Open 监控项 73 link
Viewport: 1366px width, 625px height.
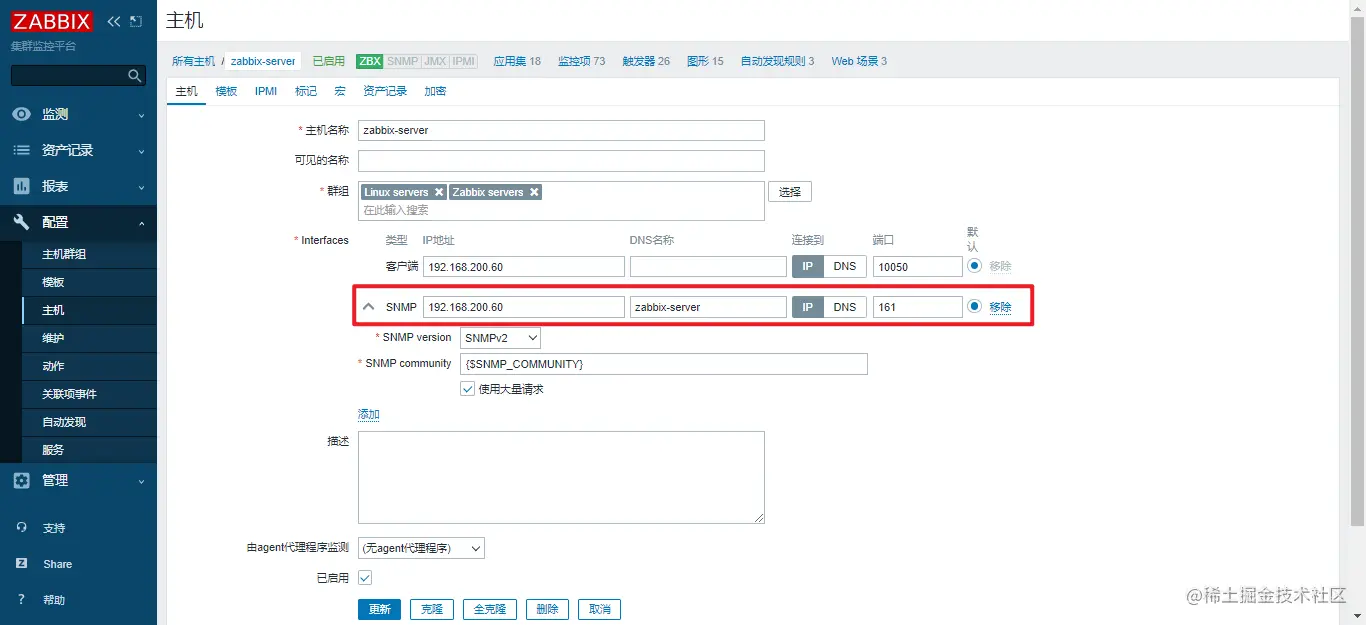(x=581, y=61)
